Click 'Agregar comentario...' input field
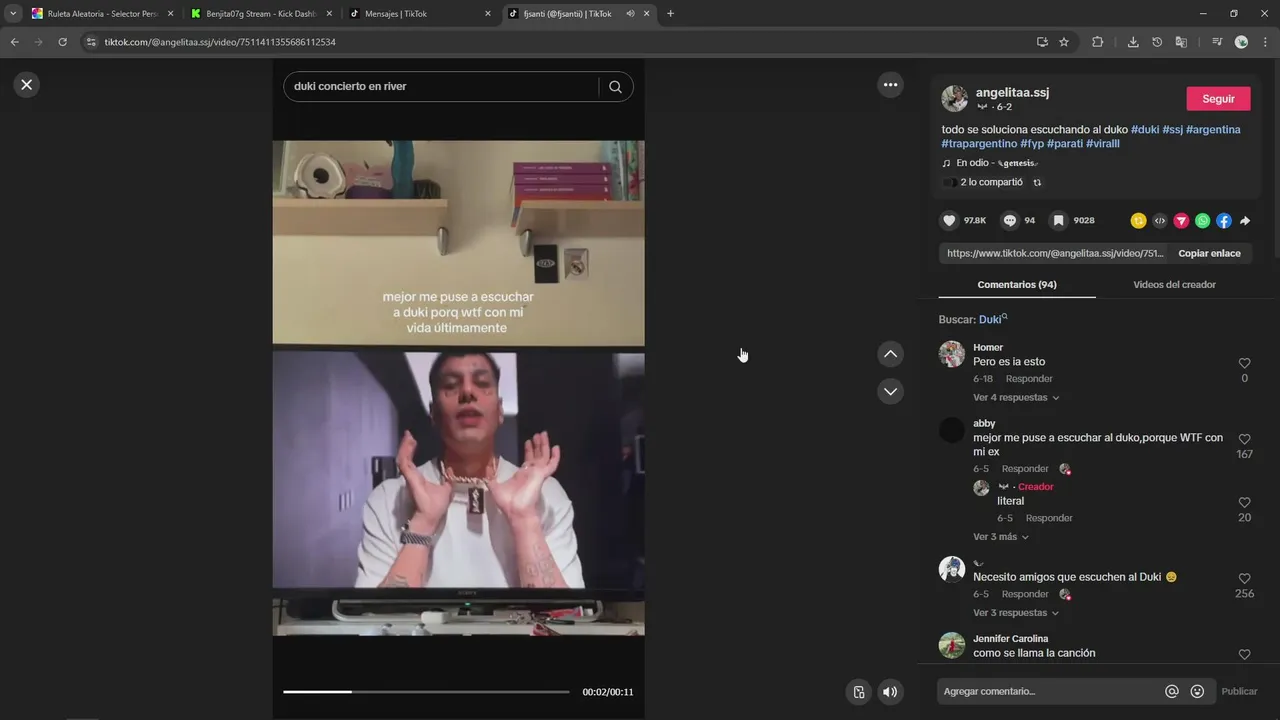Screen dimensions: 1280x720 coord(1048,692)
